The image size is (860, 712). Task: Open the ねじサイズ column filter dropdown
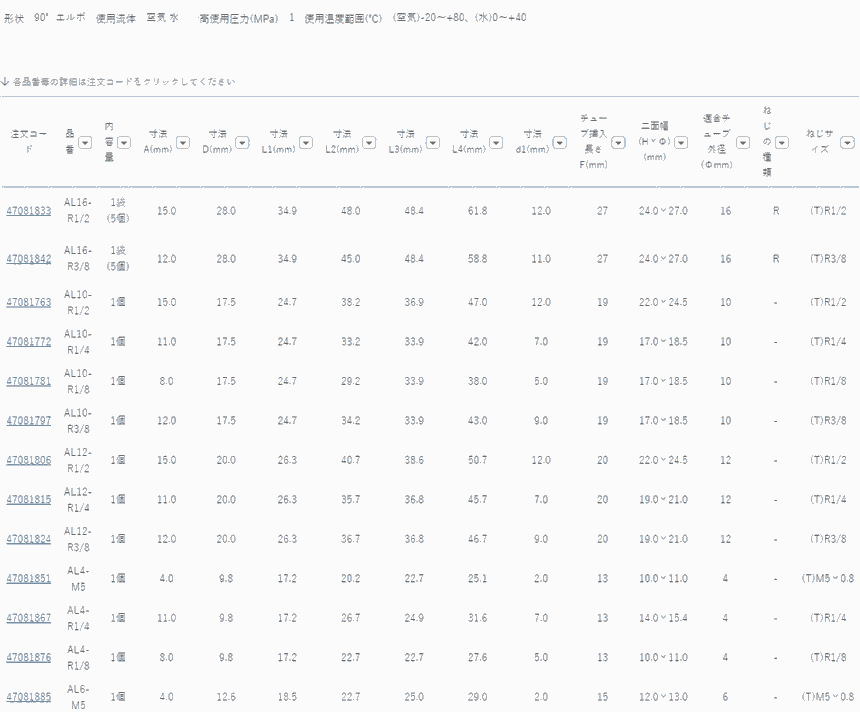[847, 142]
